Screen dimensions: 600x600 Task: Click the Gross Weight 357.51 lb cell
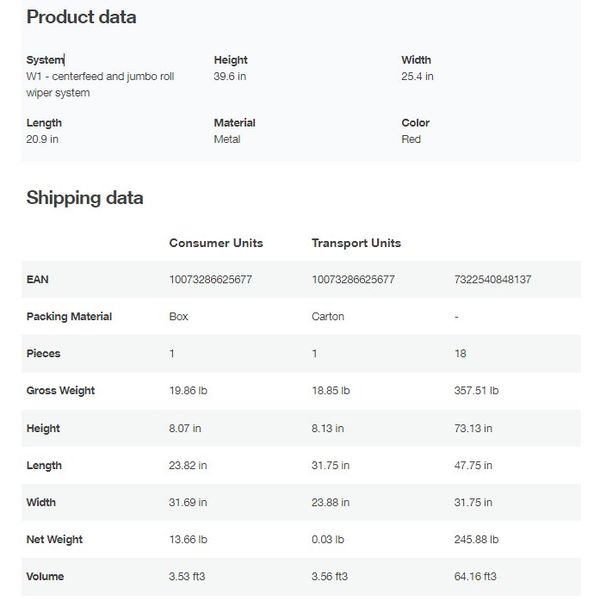(x=476, y=390)
